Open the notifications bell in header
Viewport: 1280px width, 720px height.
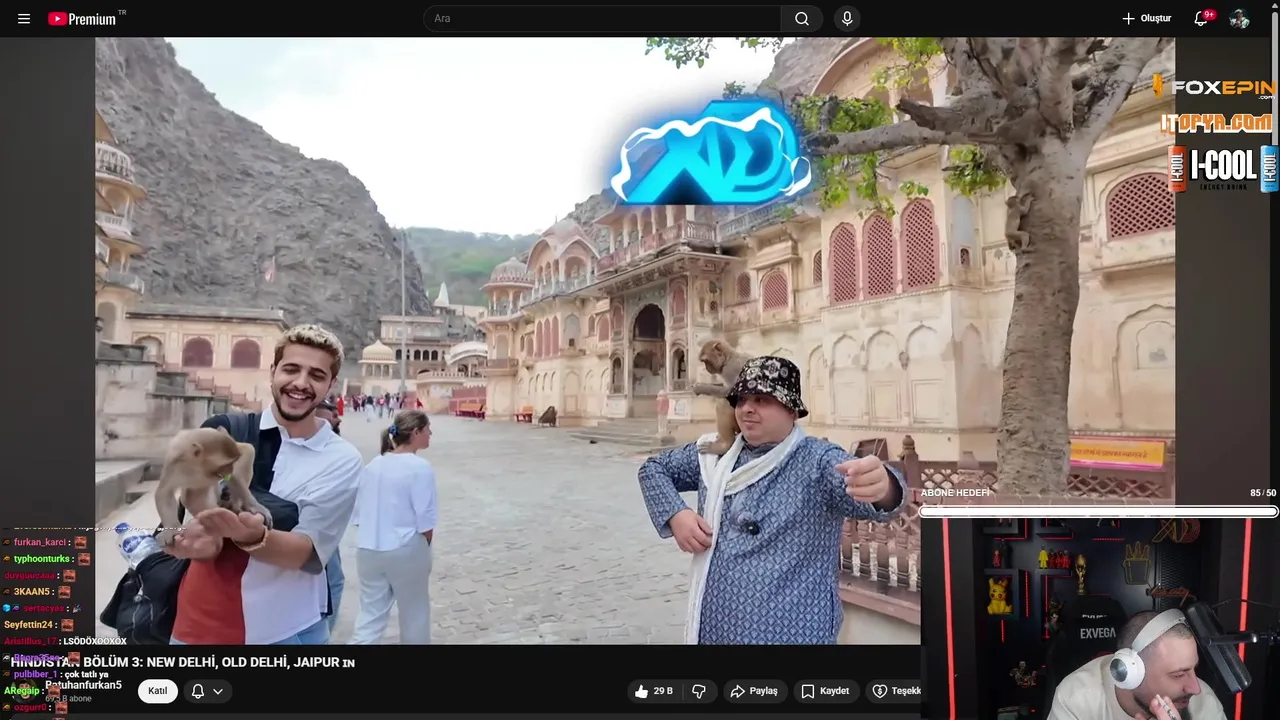click(1202, 19)
